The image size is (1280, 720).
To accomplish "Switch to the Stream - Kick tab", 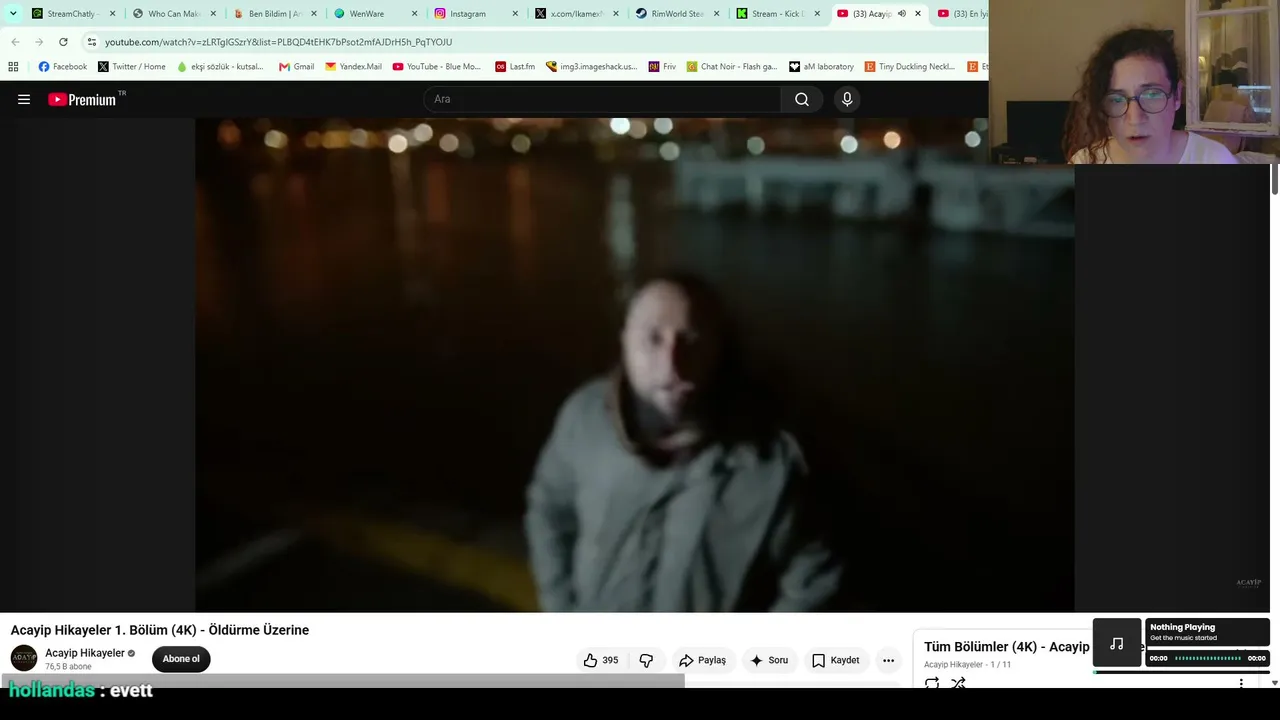I will (x=778, y=14).
